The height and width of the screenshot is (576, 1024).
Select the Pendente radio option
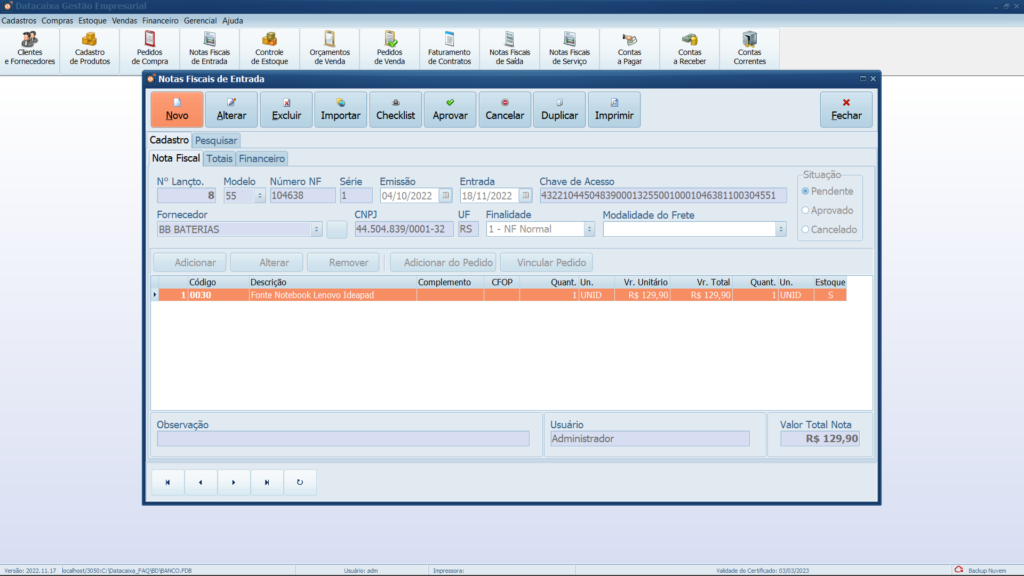pyautogui.click(x=806, y=191)
